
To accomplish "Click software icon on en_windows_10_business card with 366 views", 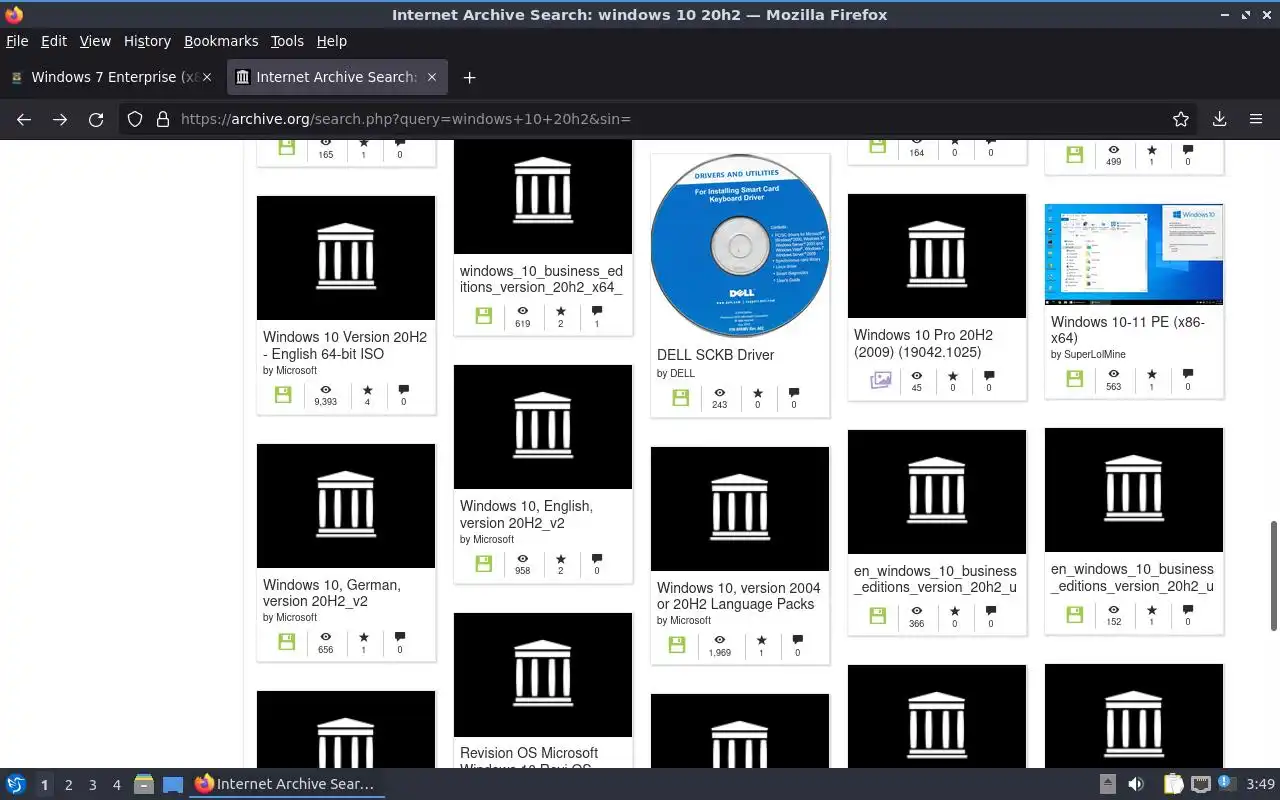I will 877,616.
